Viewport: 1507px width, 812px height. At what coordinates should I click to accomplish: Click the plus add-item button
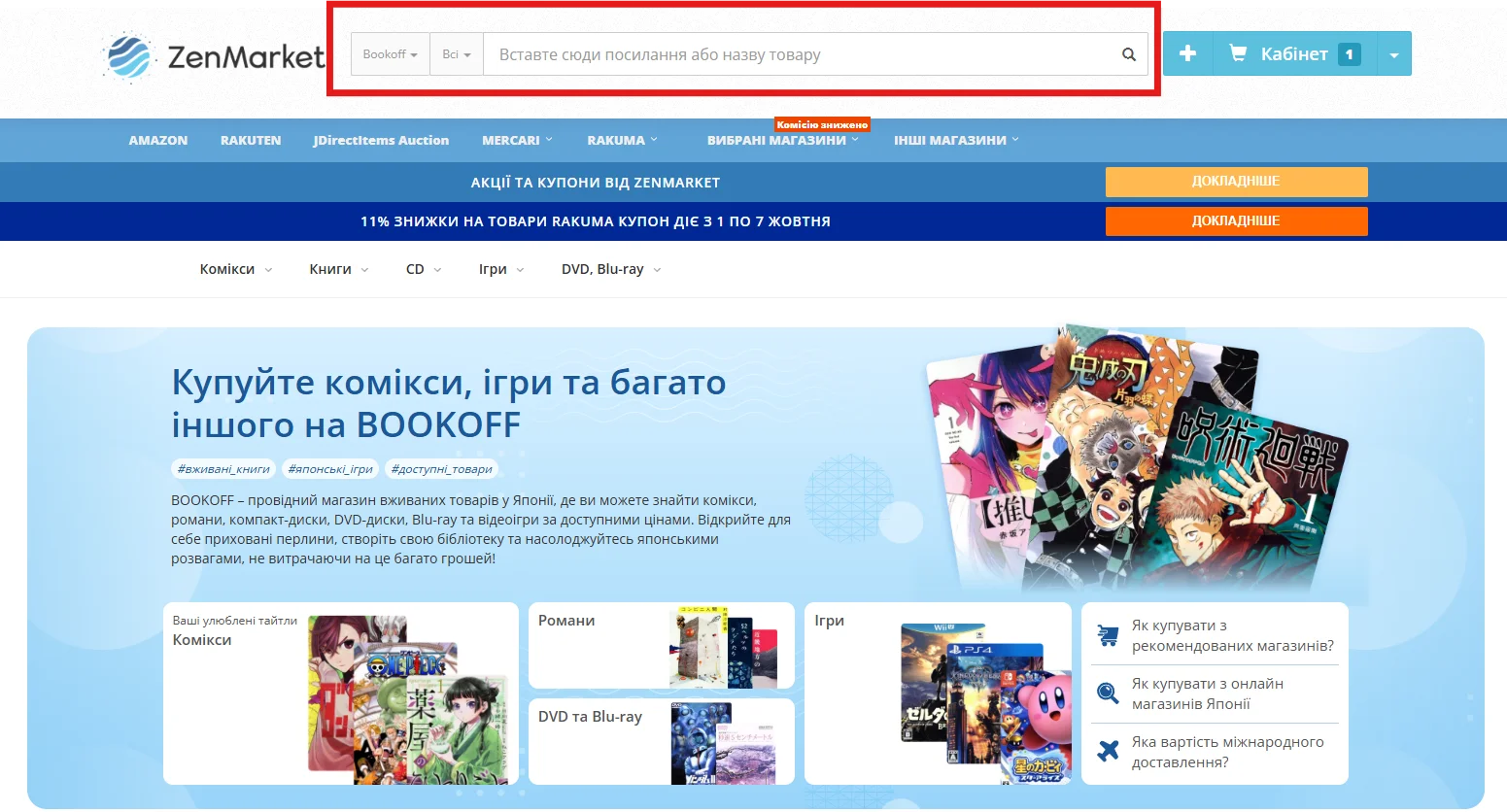(x=1187, y=54)
